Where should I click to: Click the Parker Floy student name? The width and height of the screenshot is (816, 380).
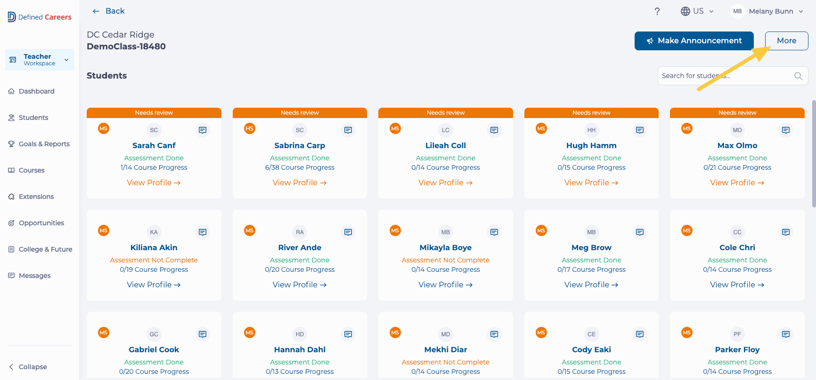click(737, 350)
